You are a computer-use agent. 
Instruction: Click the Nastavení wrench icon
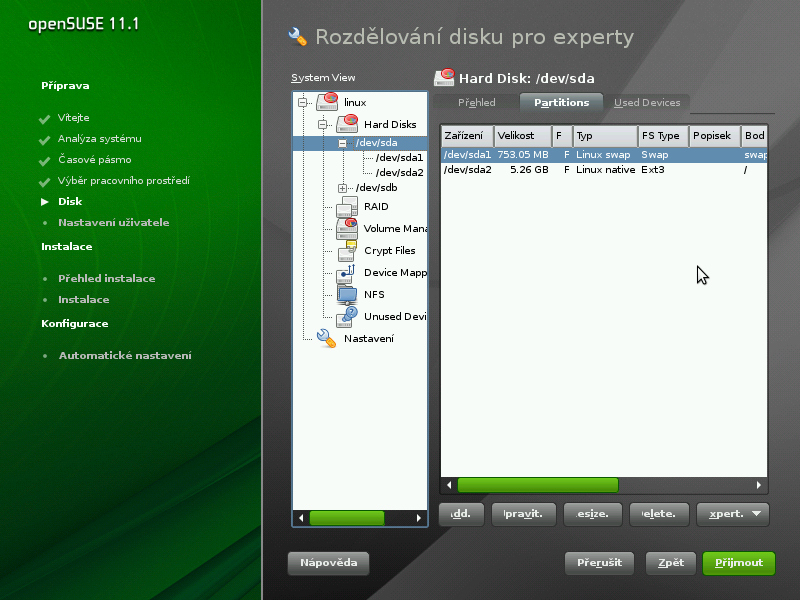tap(327, 338)
